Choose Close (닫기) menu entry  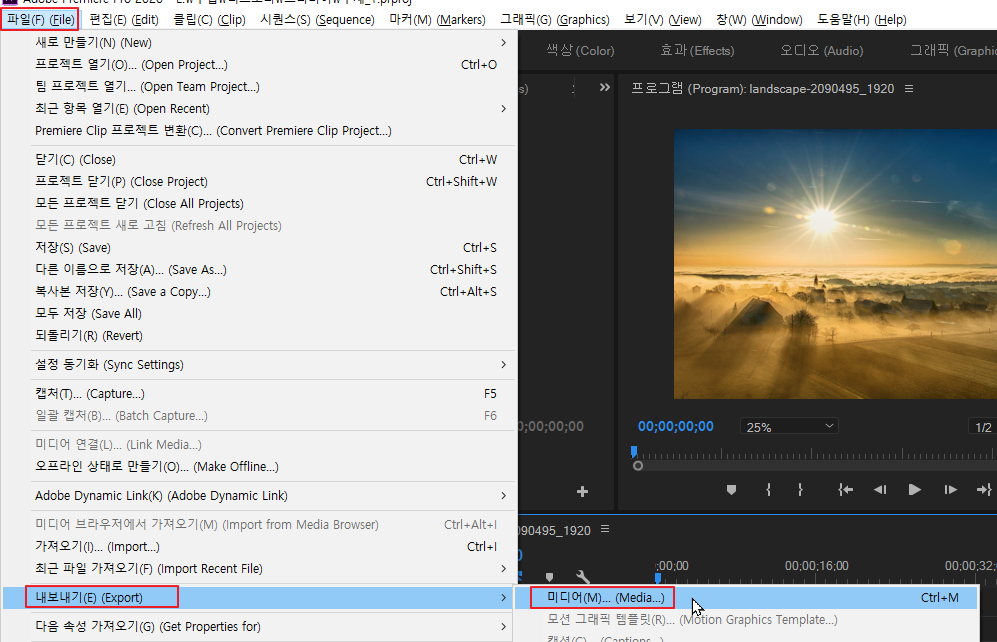(272, 160)
